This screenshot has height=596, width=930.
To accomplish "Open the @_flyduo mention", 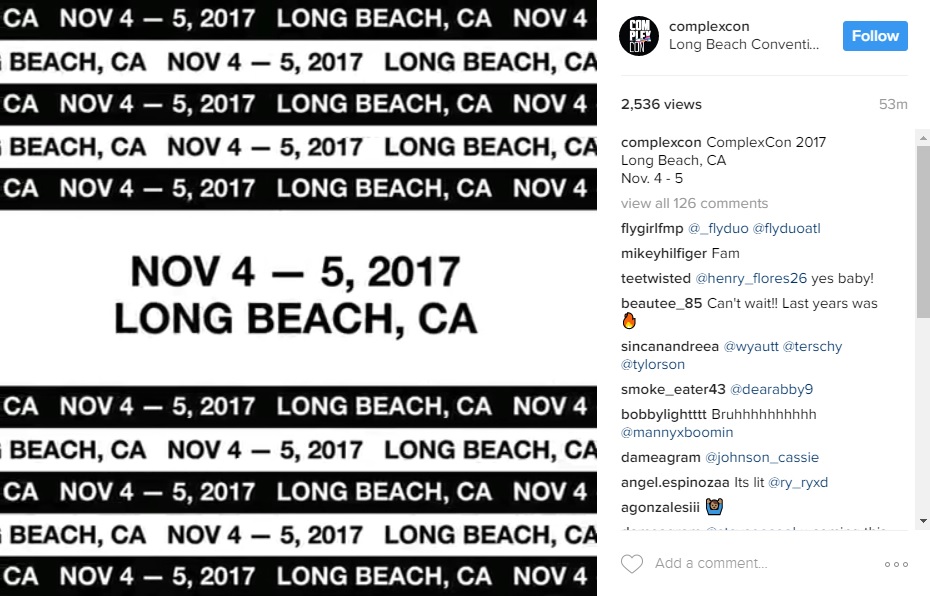I will (x=718, y=228).
